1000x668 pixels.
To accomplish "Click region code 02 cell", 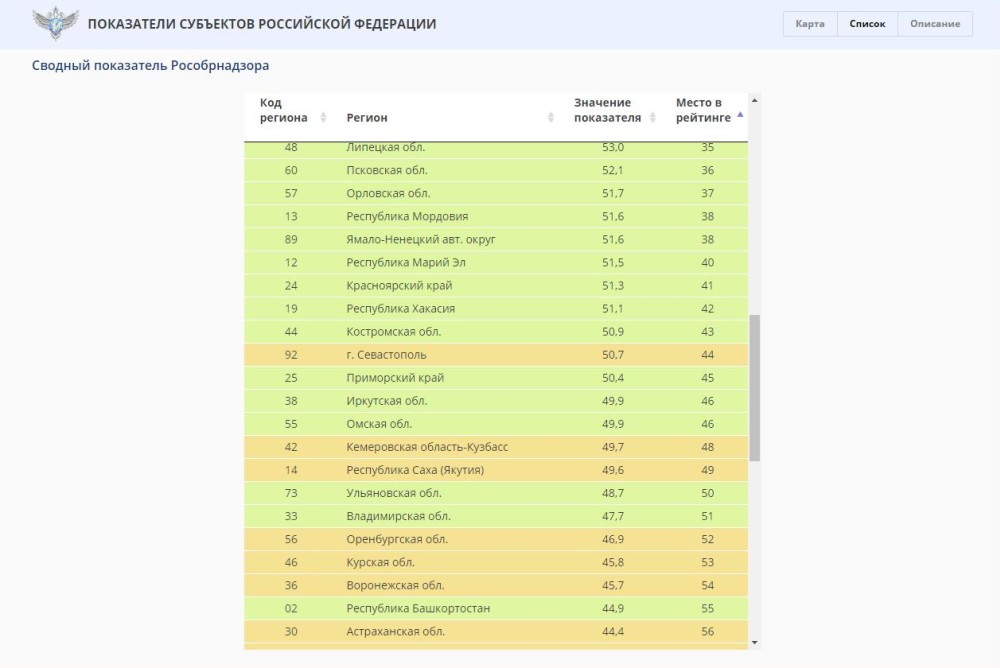I will coord(291,609).
